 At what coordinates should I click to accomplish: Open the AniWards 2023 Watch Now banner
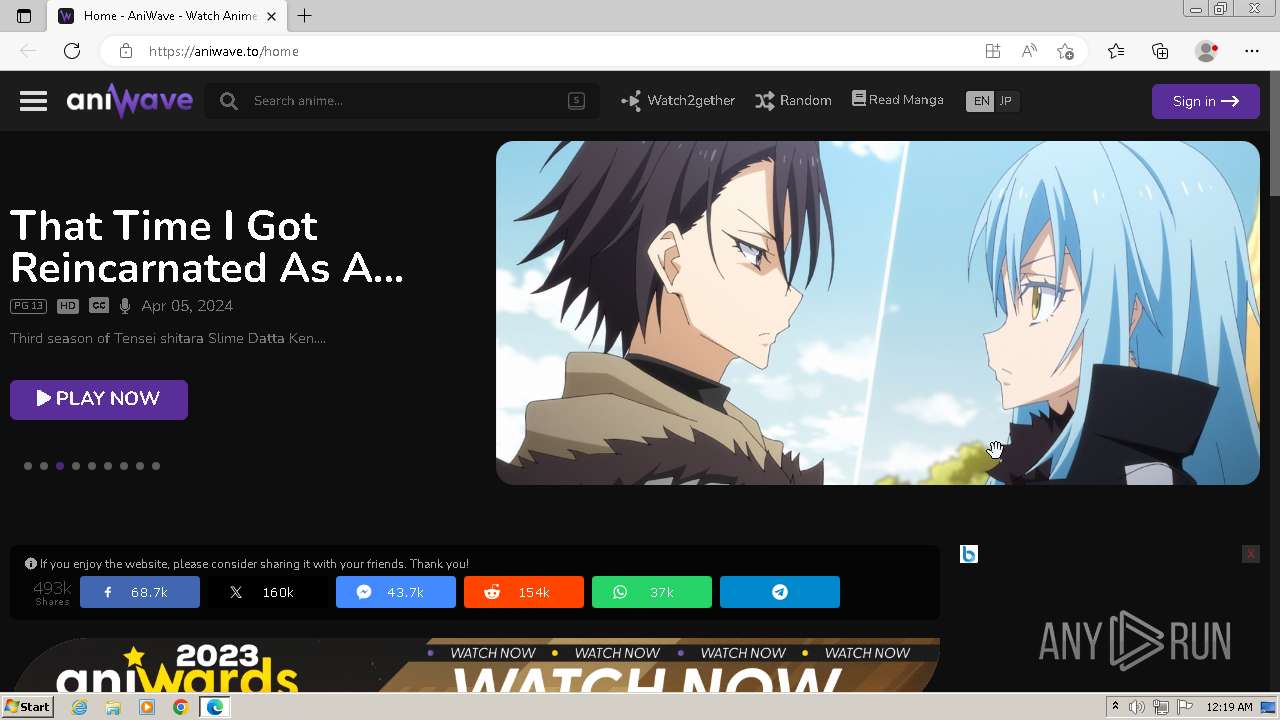475,665
